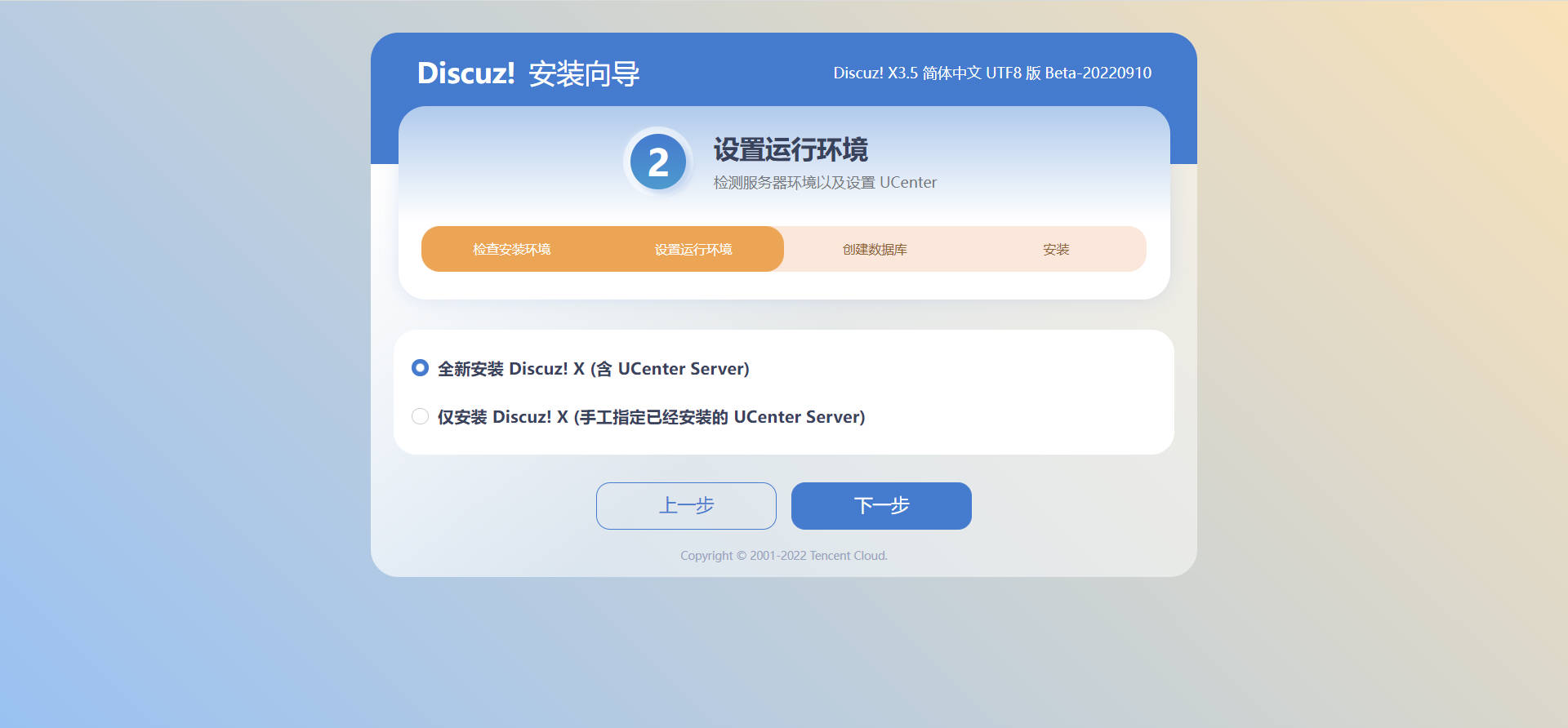This screenshot has height=728, width=1568.
Task: Click the step number 2 circle icon
Action: click(658, 162)
